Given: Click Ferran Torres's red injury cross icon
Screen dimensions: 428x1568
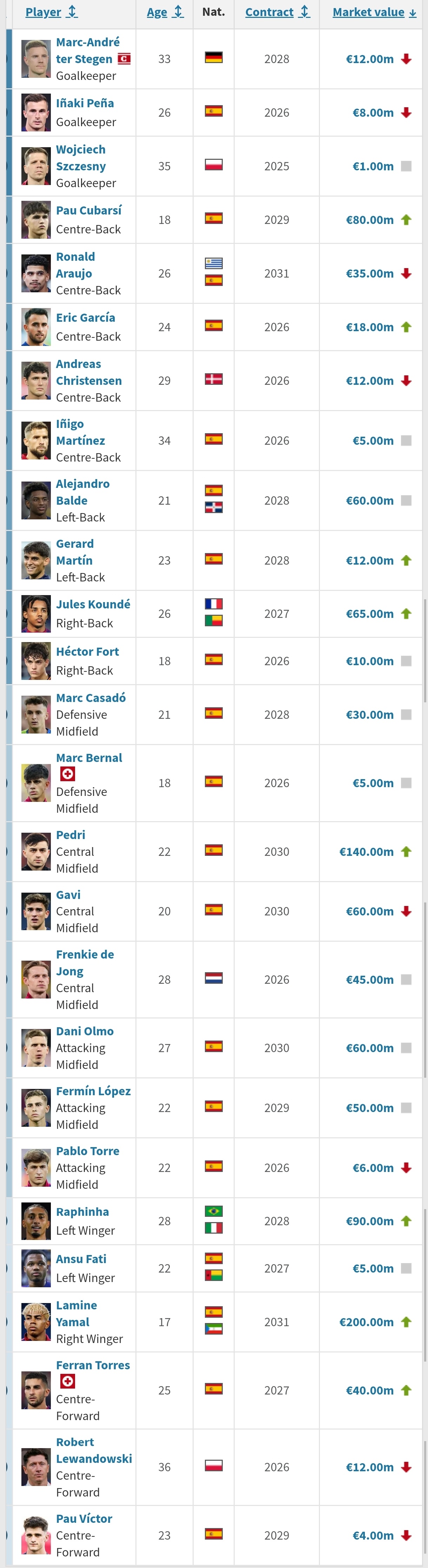Looking at the screenshot, I should click(x=68, y=1381).
